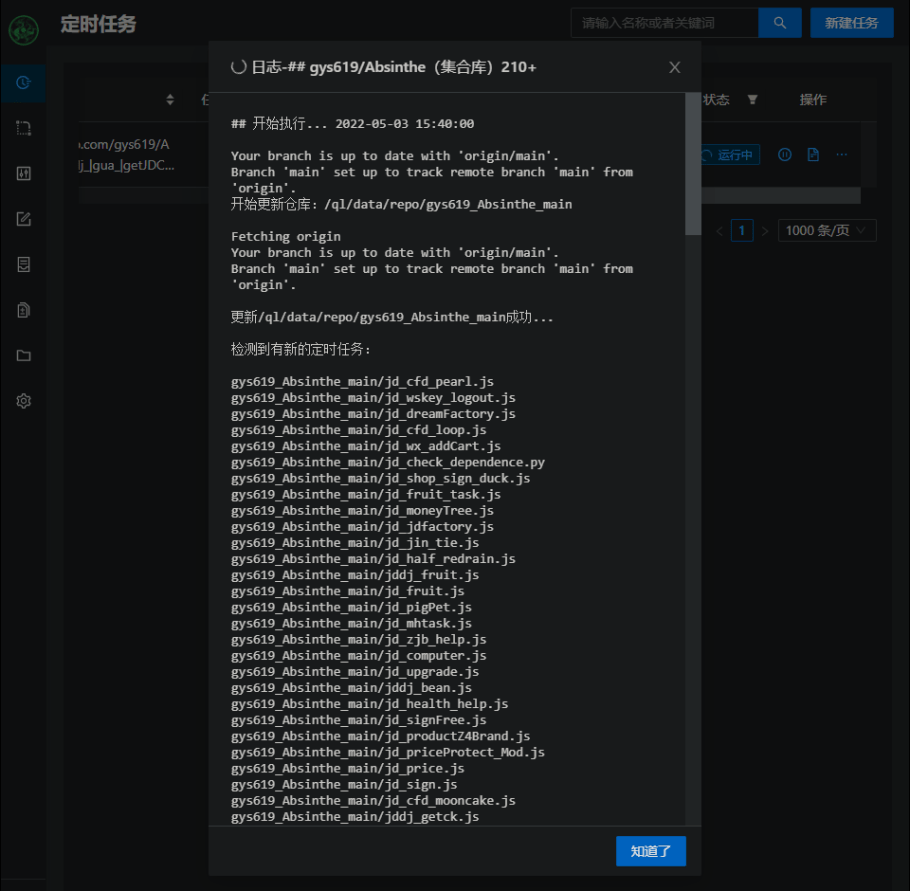
Task: Open the file diff compare sidebar icon
Action: pyautogui.click(x=23, y=310)
